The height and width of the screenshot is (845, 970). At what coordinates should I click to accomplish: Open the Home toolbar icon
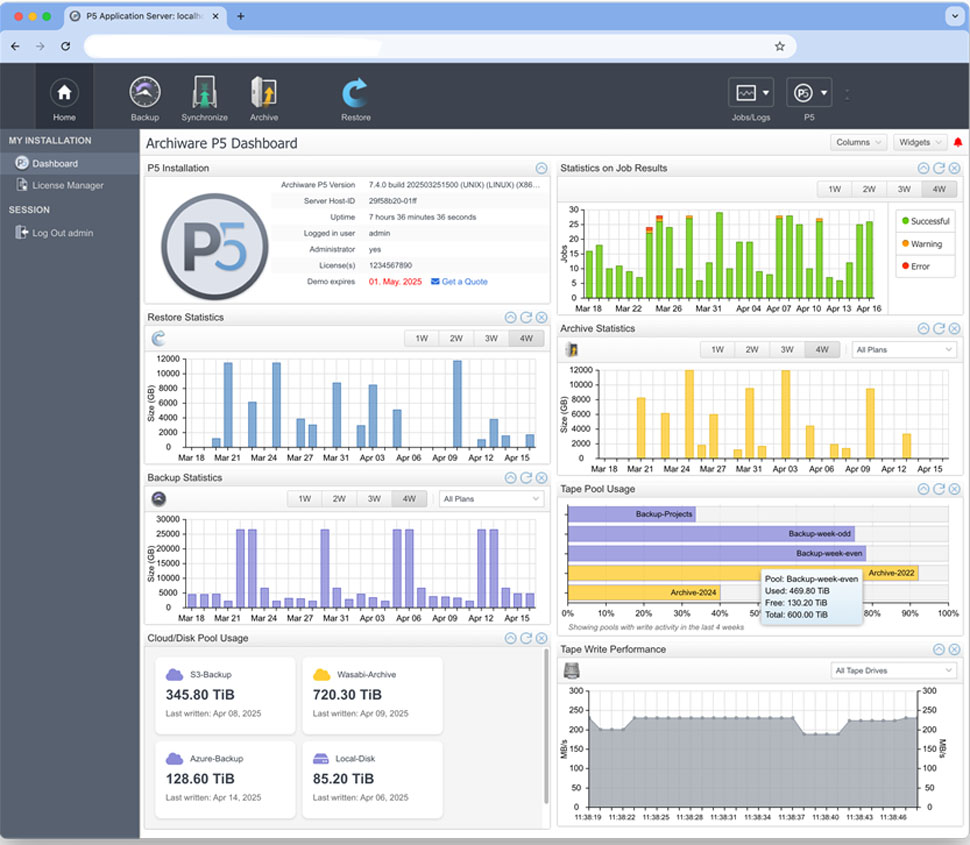pyautogui.click(x=64, y=93)
